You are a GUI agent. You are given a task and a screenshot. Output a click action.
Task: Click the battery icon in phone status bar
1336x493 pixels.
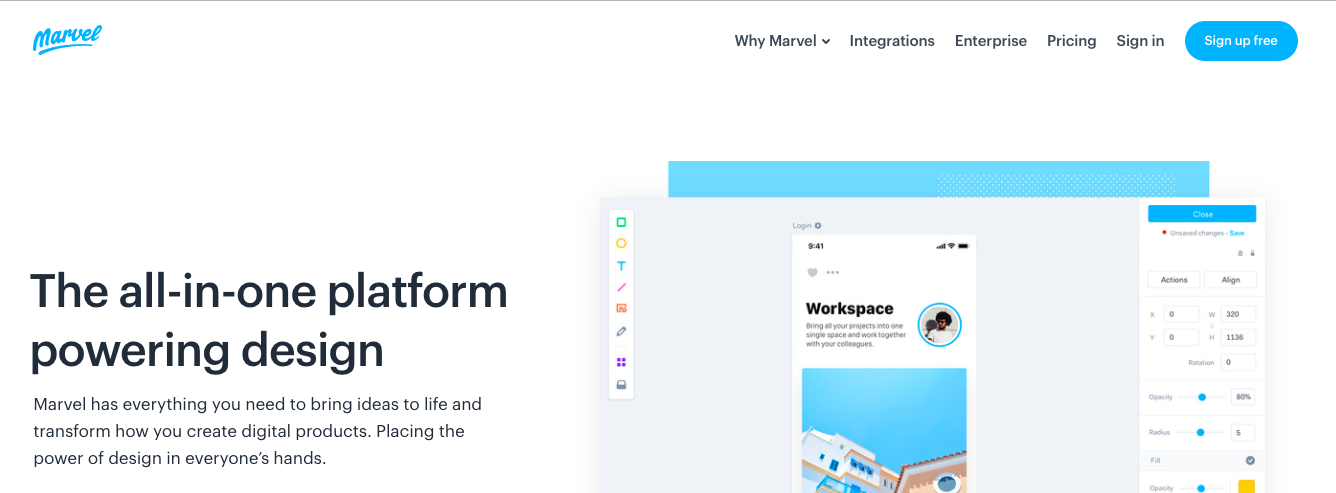click(963, 246)
